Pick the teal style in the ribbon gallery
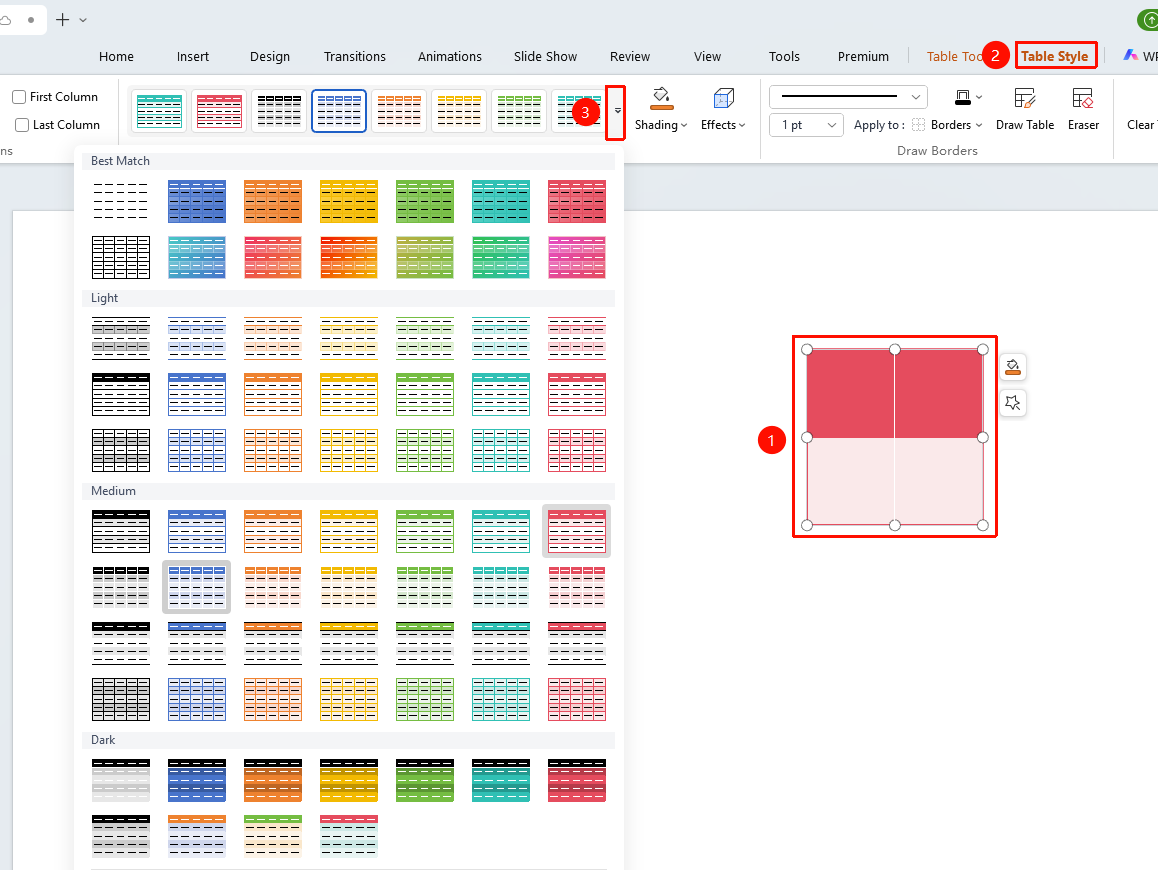The width and height of the screenshot is (1158, 870). 160,111
